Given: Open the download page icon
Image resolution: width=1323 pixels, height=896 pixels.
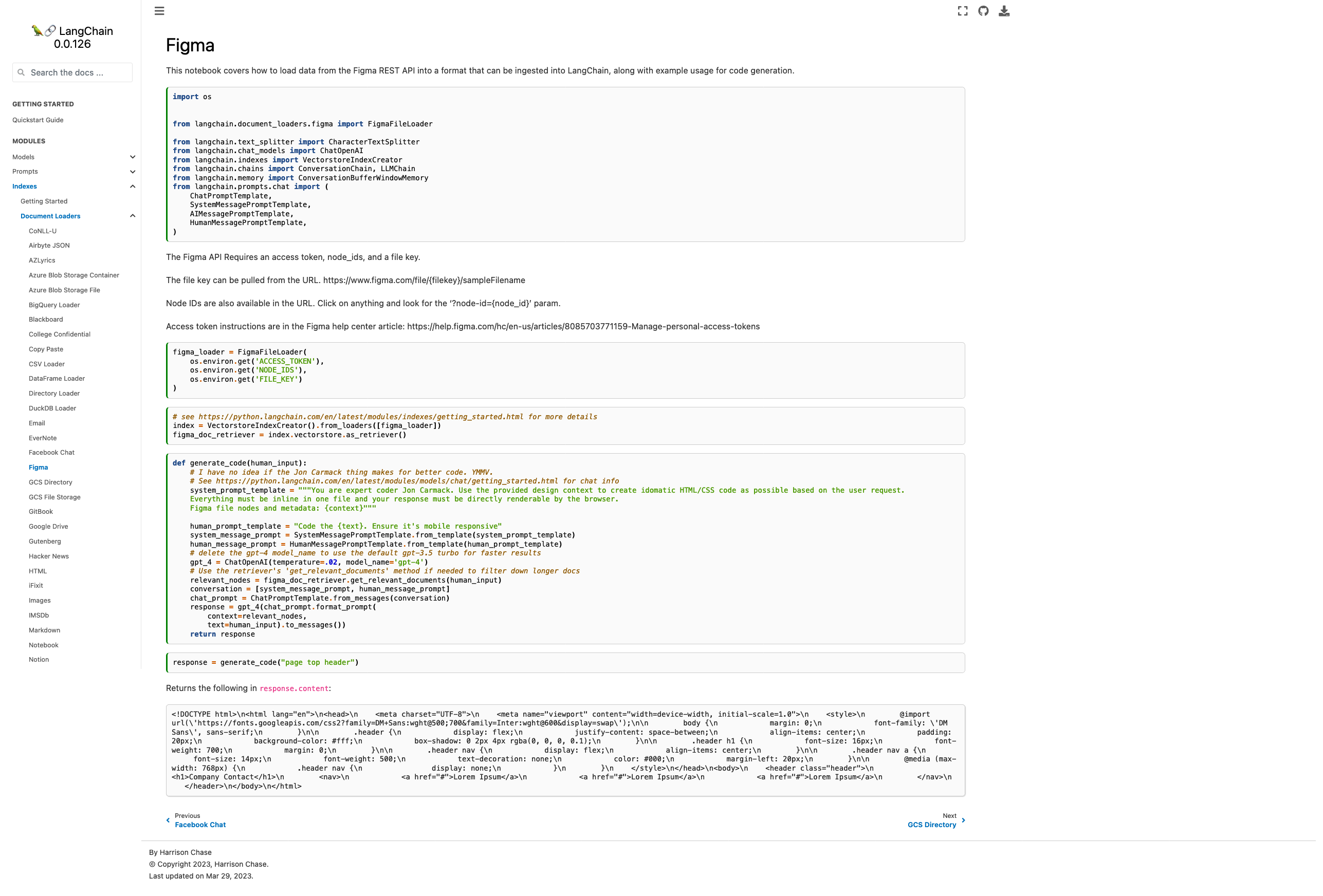Looking at the screenshot, I should click(x=1004, y=11).
